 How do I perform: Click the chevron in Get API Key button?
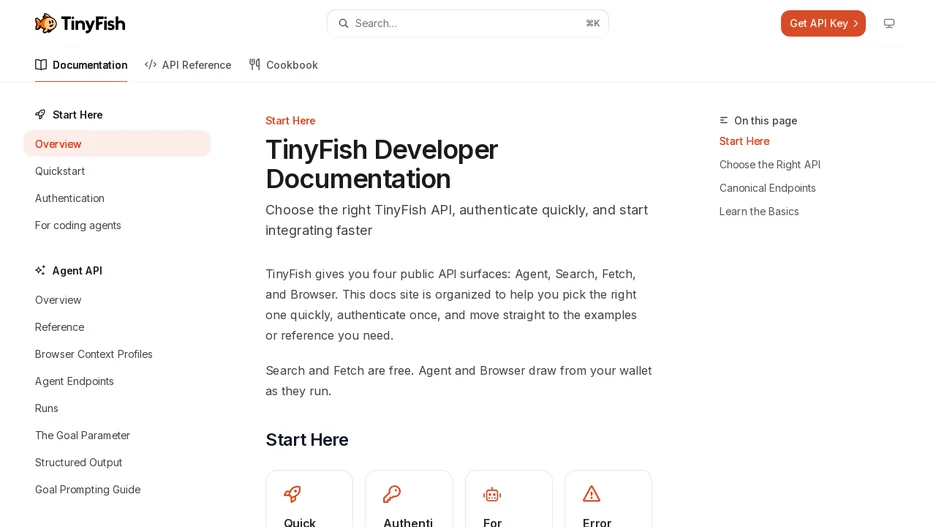pyautogui.click(x=855, y=23)
